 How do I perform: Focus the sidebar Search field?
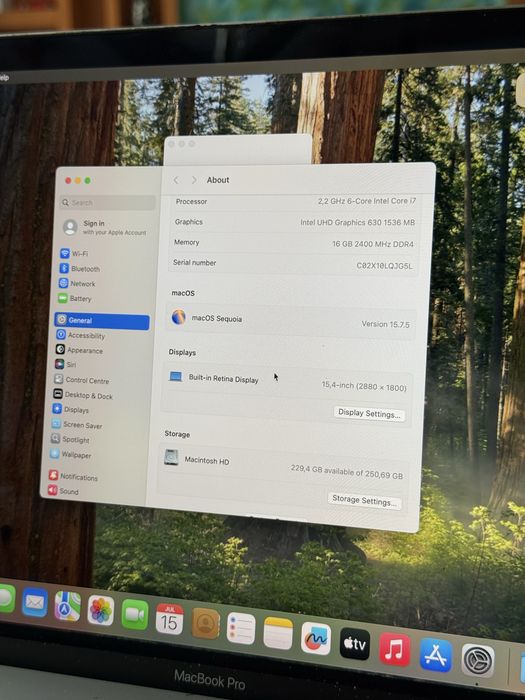108,203
